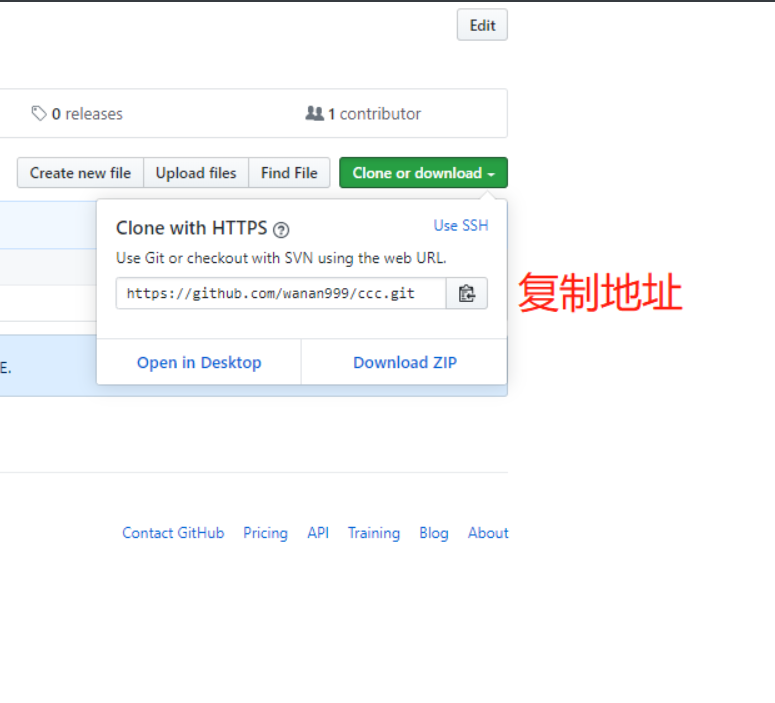The image size is (775, 703).
Task: Open API footer link
Action: (x=318, y=533)
